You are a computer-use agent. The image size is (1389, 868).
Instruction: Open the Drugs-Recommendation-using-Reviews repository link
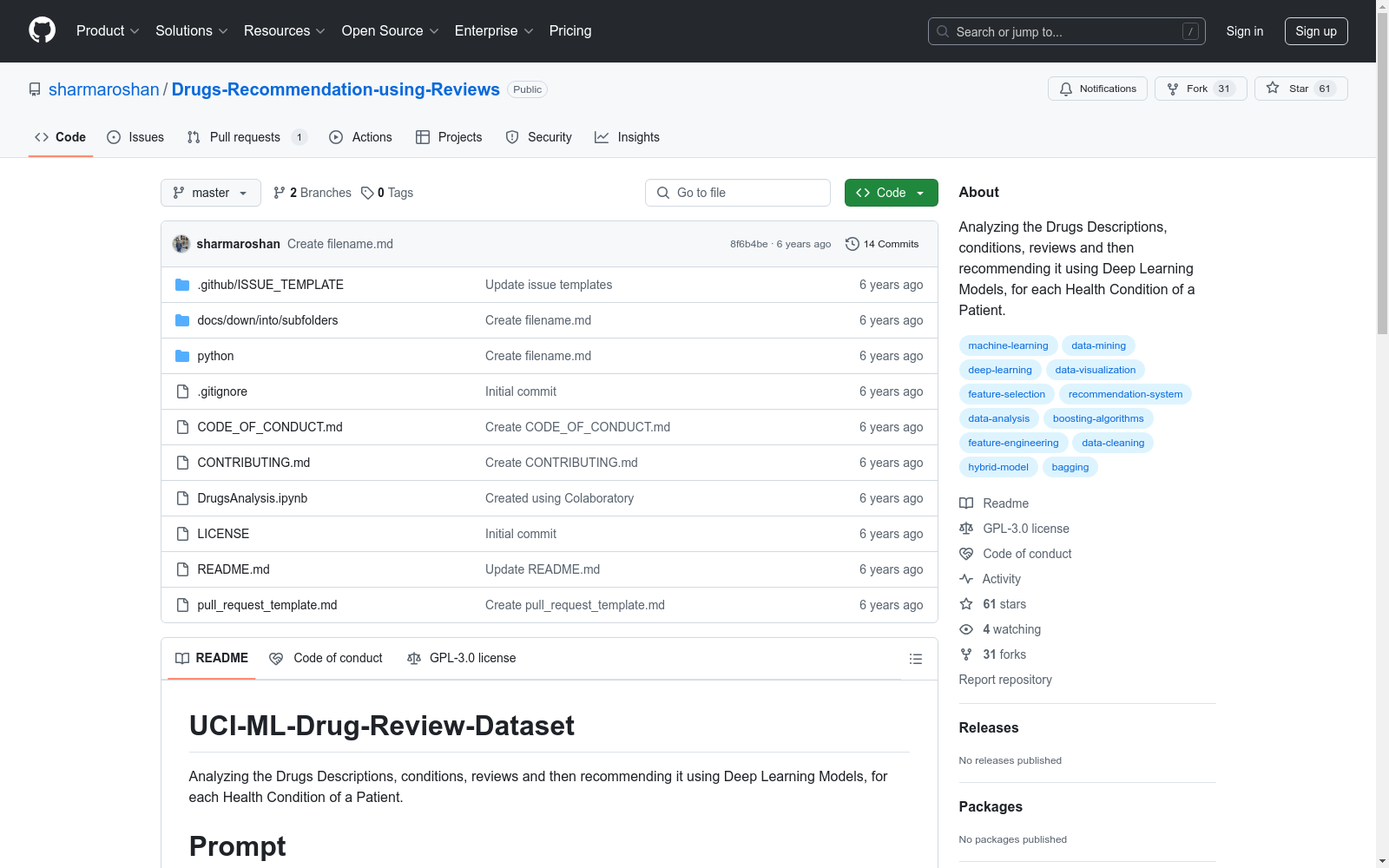coord(336,89)
